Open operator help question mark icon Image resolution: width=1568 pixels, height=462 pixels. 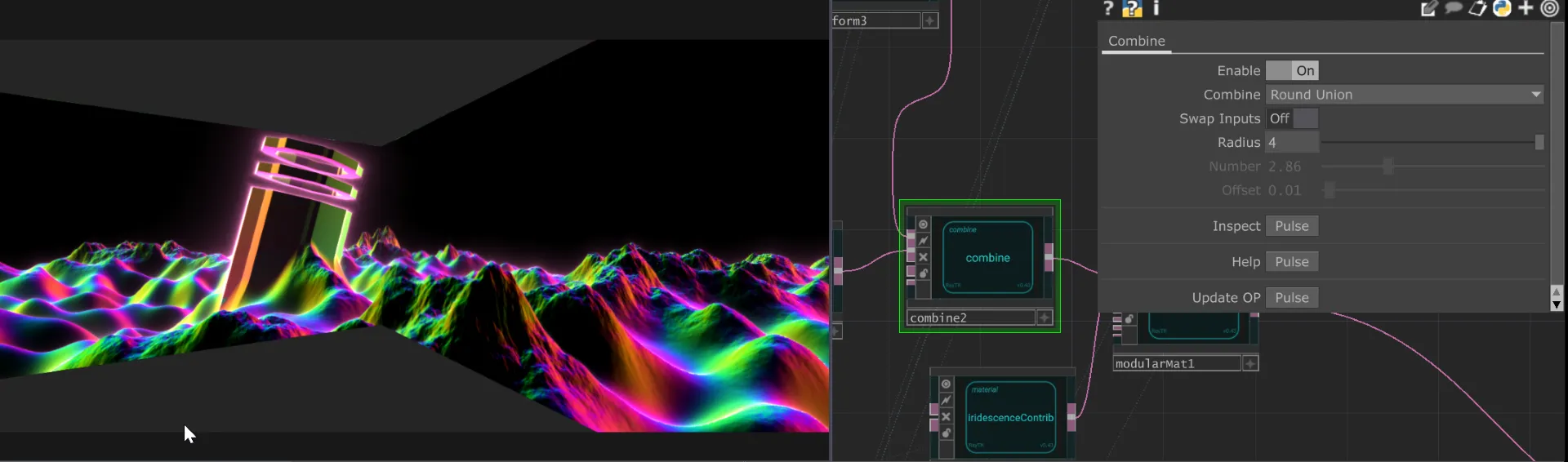point(1108,8)
